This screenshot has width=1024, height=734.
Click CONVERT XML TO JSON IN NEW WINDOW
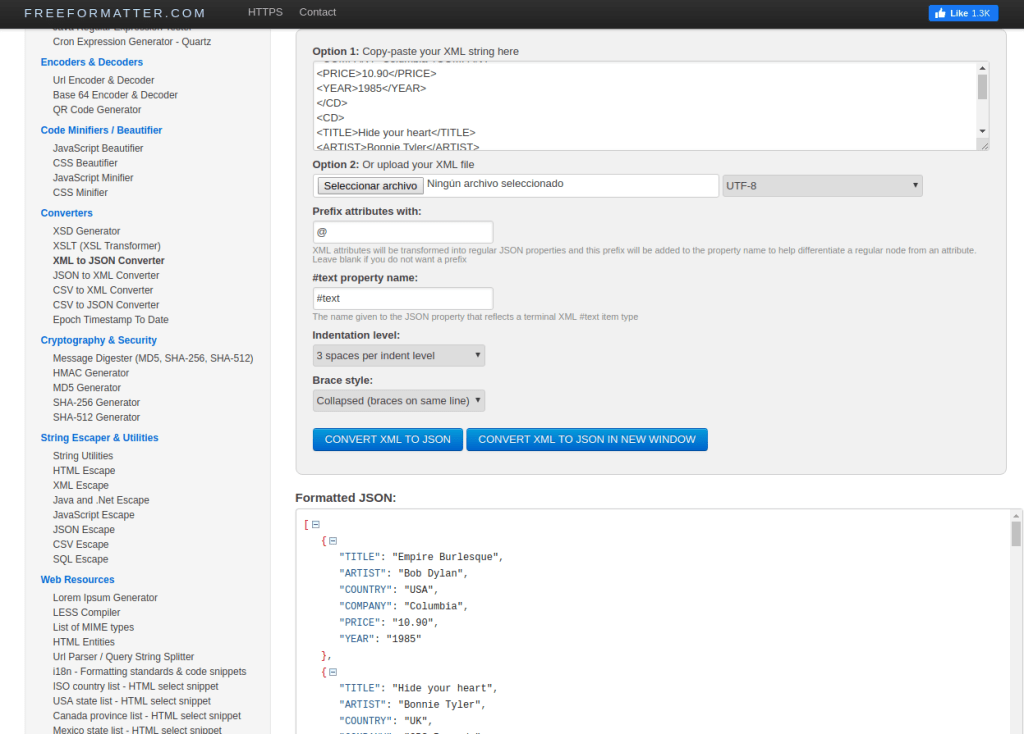[586, 439]
